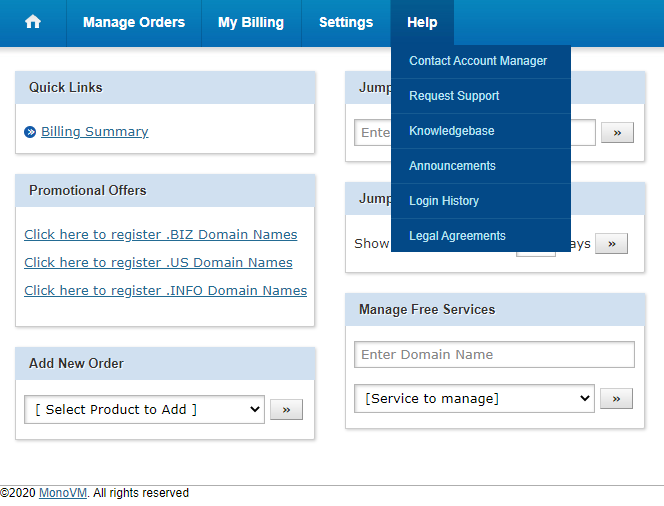Click the register .BIZ Domain Names link
Image resolution: width=664 pixels, height=506 pixels.
[x=161, y=235]
